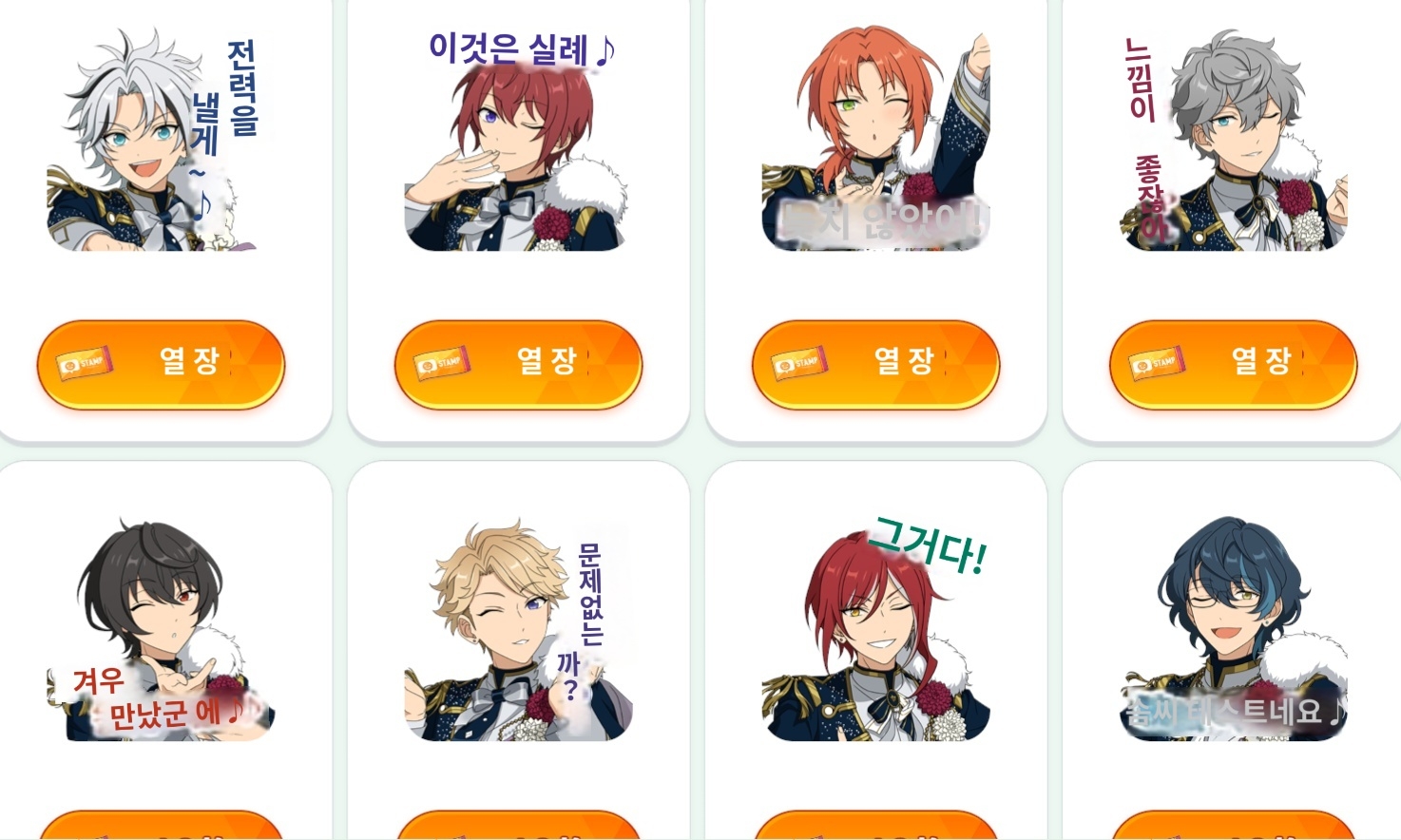
Task: Select the 겨우 만났군 black-haired stamp
Action: click(160, 630)
